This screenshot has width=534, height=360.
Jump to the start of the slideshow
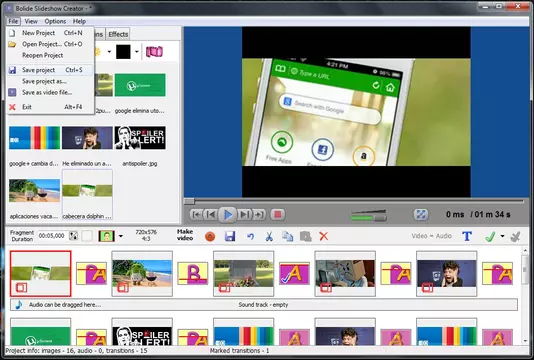tap(196, 215)
